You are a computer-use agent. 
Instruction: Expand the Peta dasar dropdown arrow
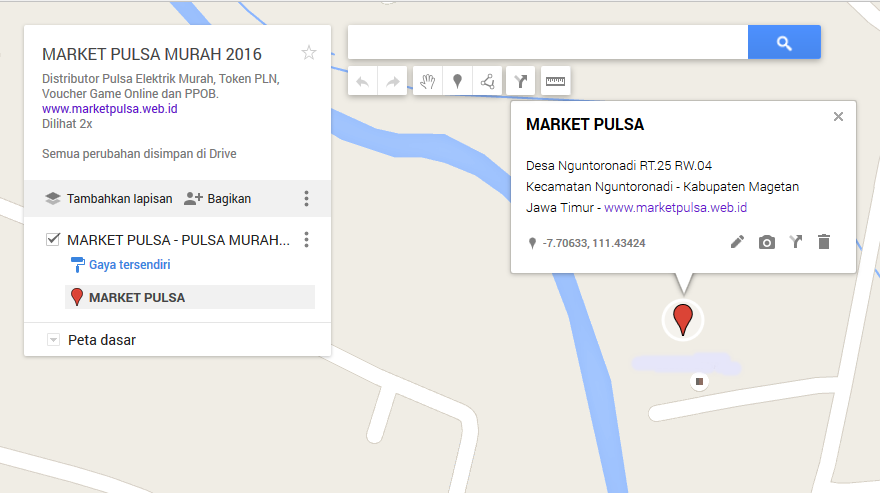(53, 340)
